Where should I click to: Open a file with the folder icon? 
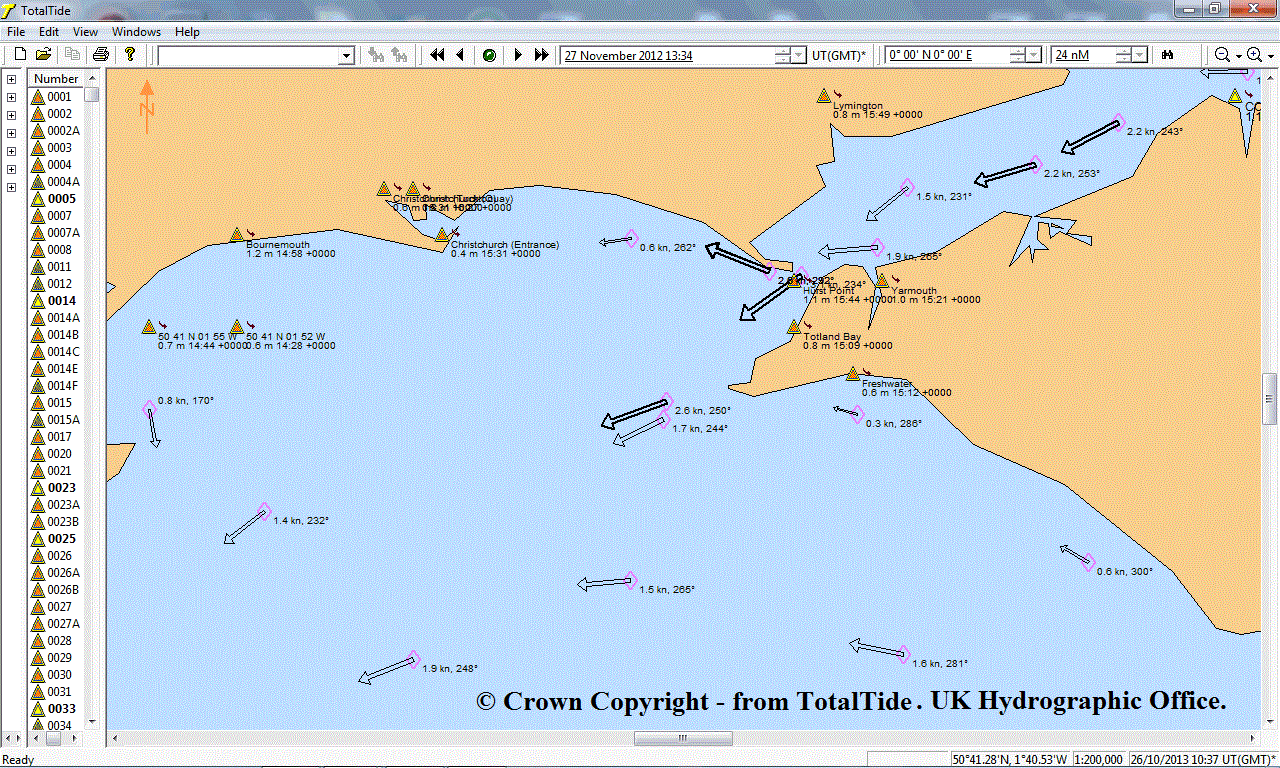coord(43,55)
